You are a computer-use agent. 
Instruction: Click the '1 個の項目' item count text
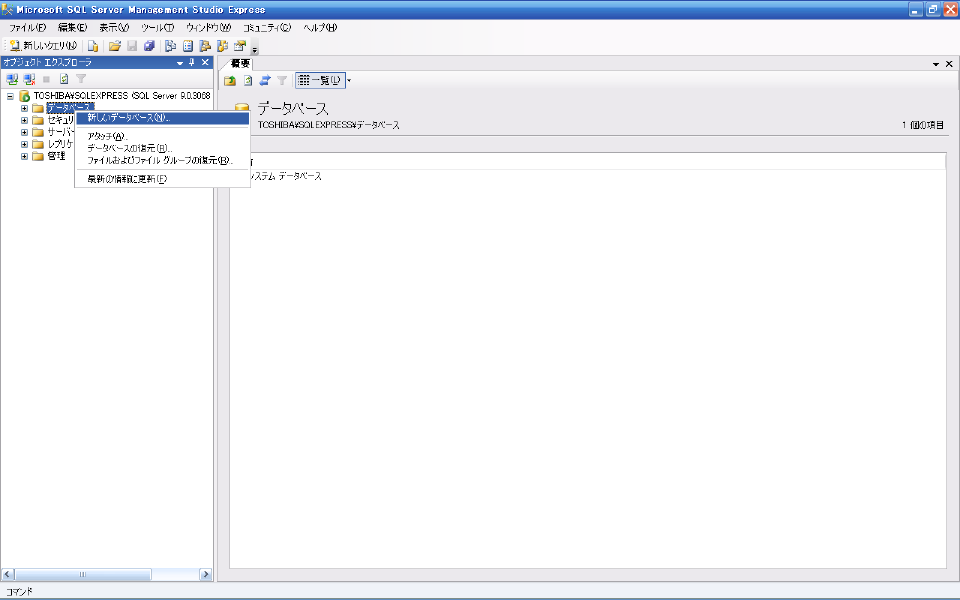[x=922, y=125]
